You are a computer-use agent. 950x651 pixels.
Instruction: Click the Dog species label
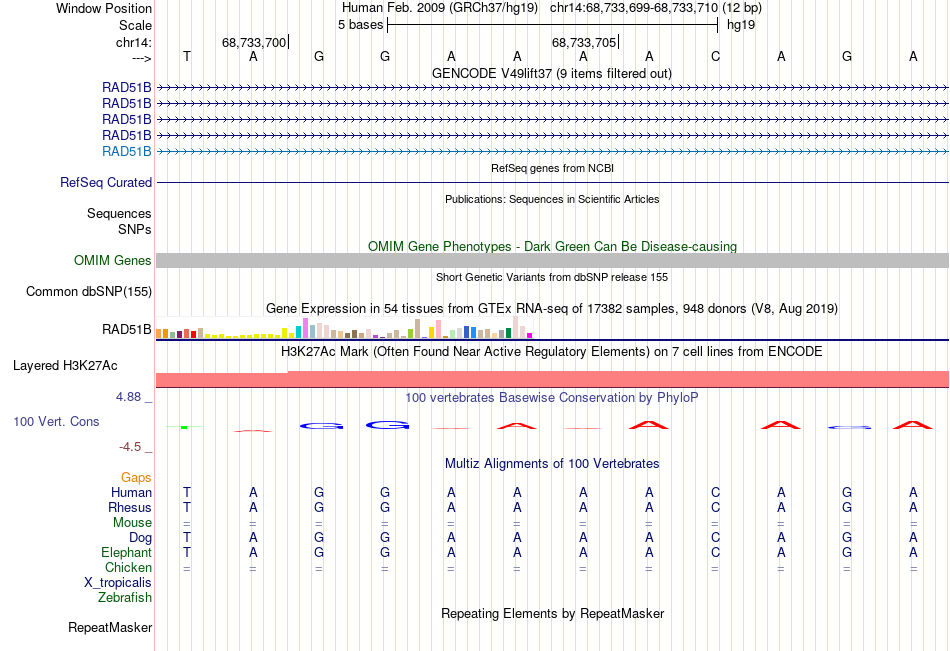141,538
